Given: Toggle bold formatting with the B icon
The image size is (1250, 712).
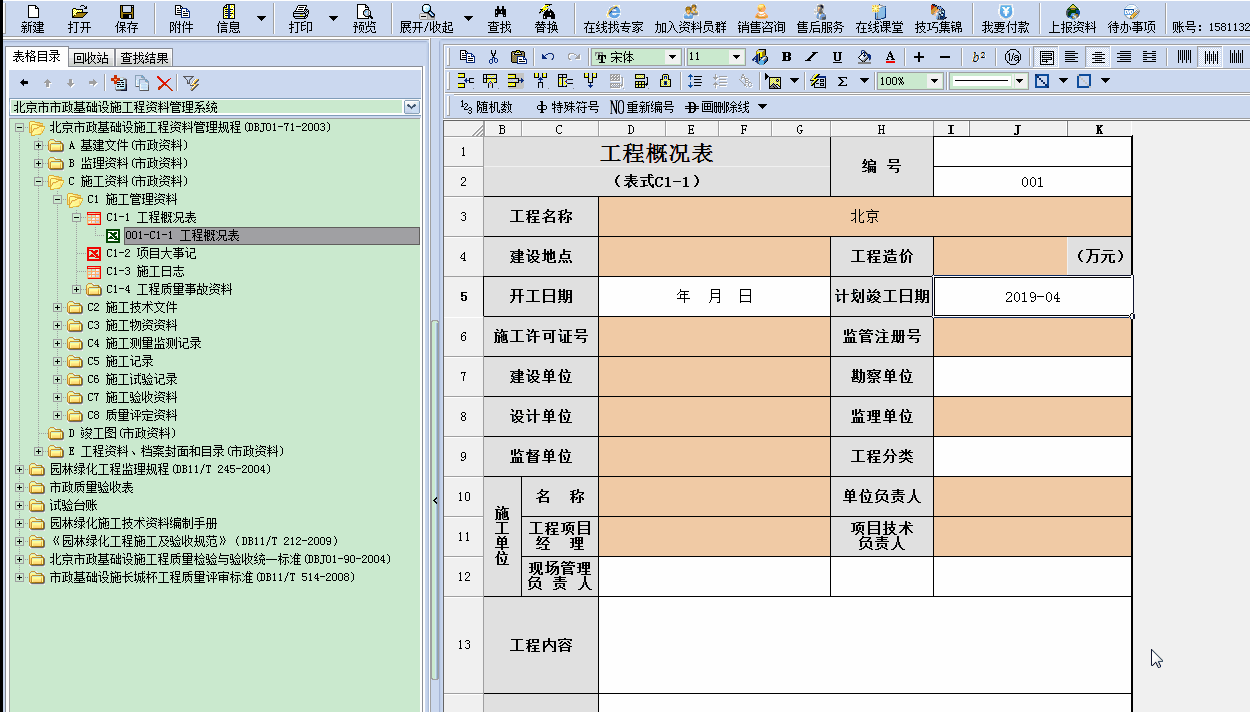Looking at the screenshot, I should click(x=788, y=57).
